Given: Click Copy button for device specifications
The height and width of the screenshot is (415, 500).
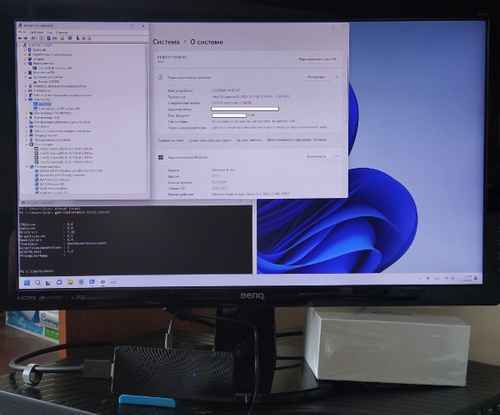Looking at the screenshot, I should tap(317, 77).
